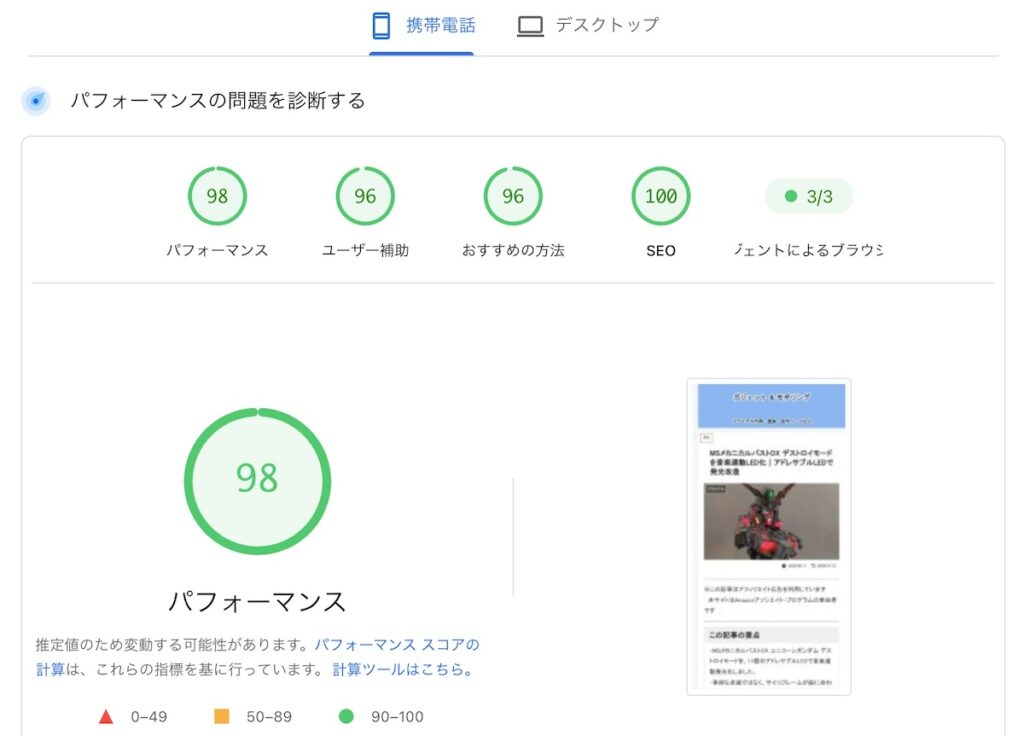
Task: Click the orange square 50–89 legend icon
Action: pos(222,716)
